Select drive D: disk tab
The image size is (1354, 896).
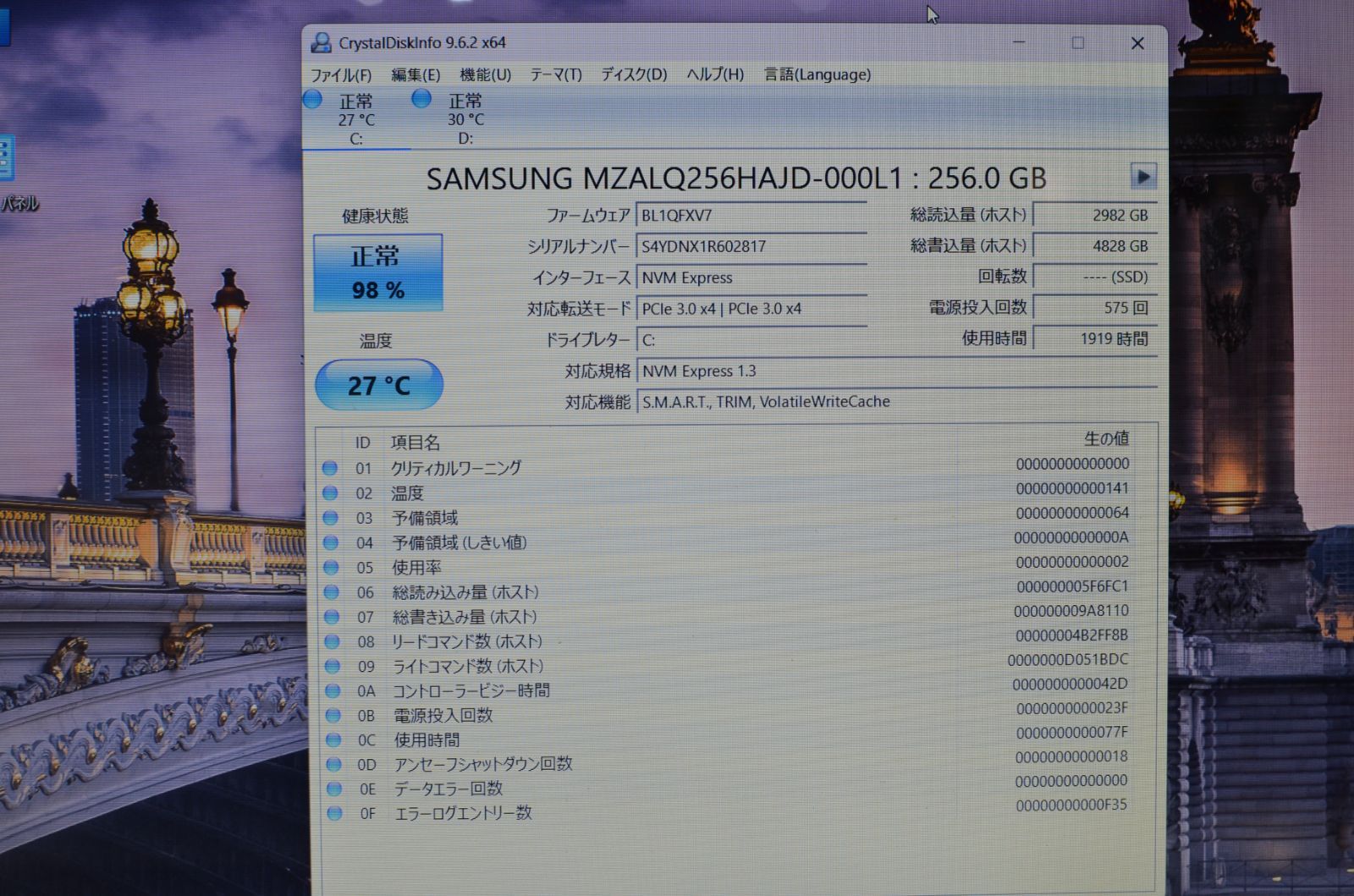coord(465,118)
